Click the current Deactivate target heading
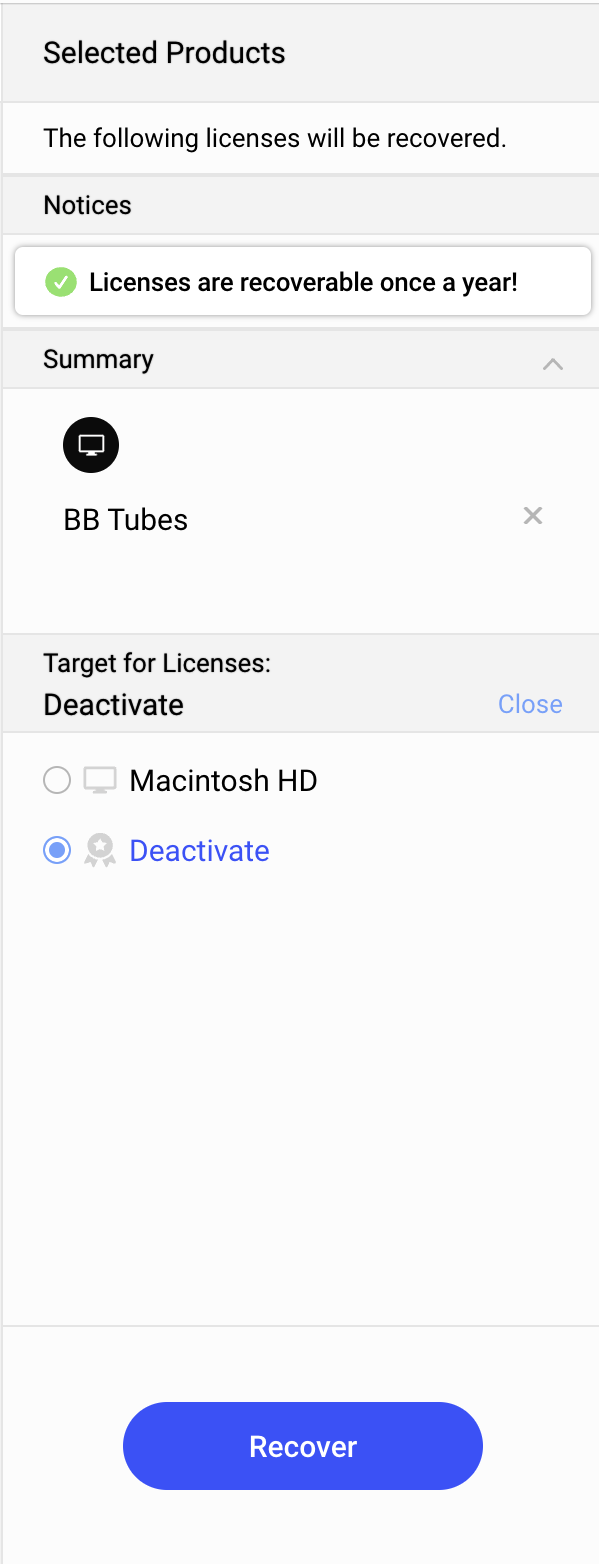The height and width of the screenshot is (1565, 599). (114, 705)
